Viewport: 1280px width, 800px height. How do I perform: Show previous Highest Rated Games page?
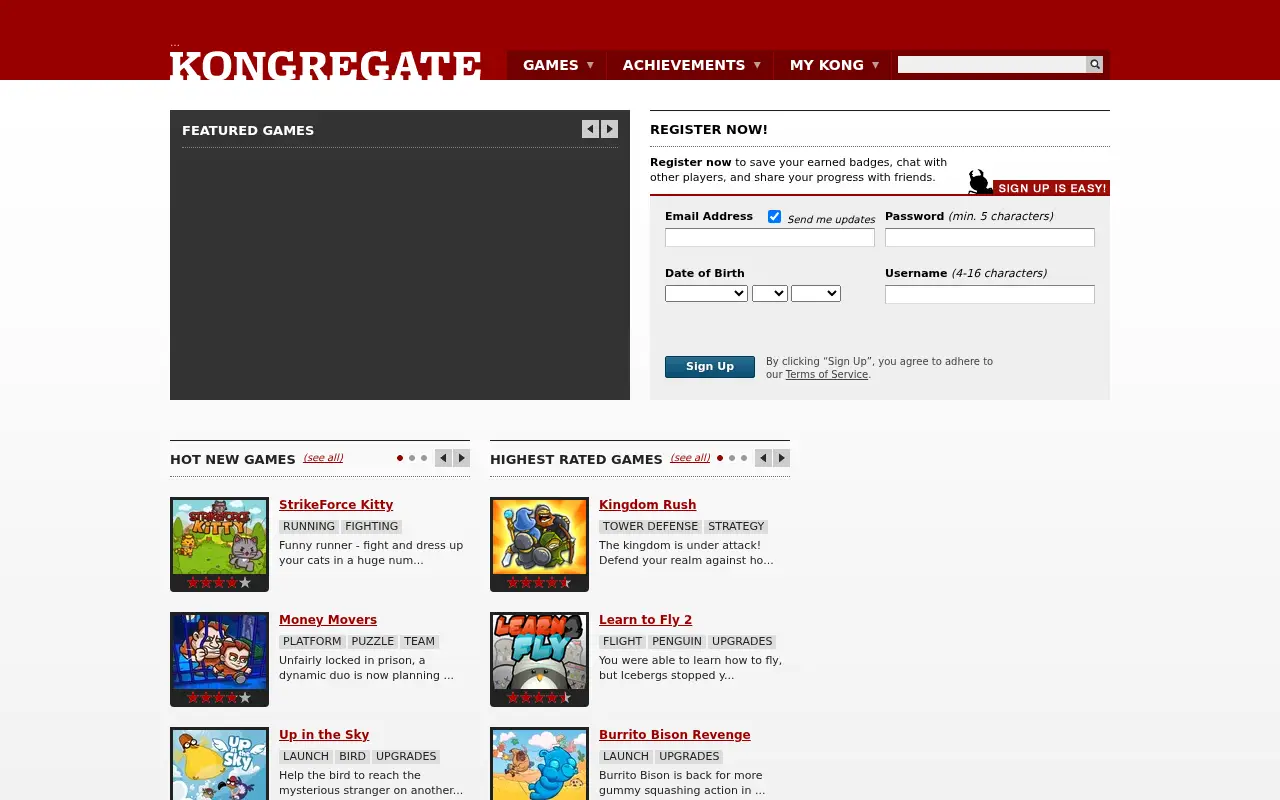(x=763, y=458)
